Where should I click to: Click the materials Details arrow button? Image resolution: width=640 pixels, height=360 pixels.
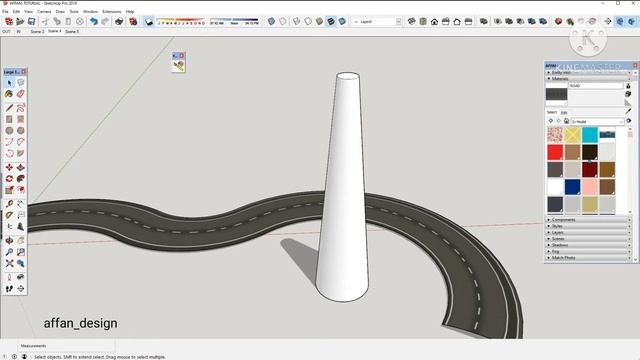tap(629, 121)
